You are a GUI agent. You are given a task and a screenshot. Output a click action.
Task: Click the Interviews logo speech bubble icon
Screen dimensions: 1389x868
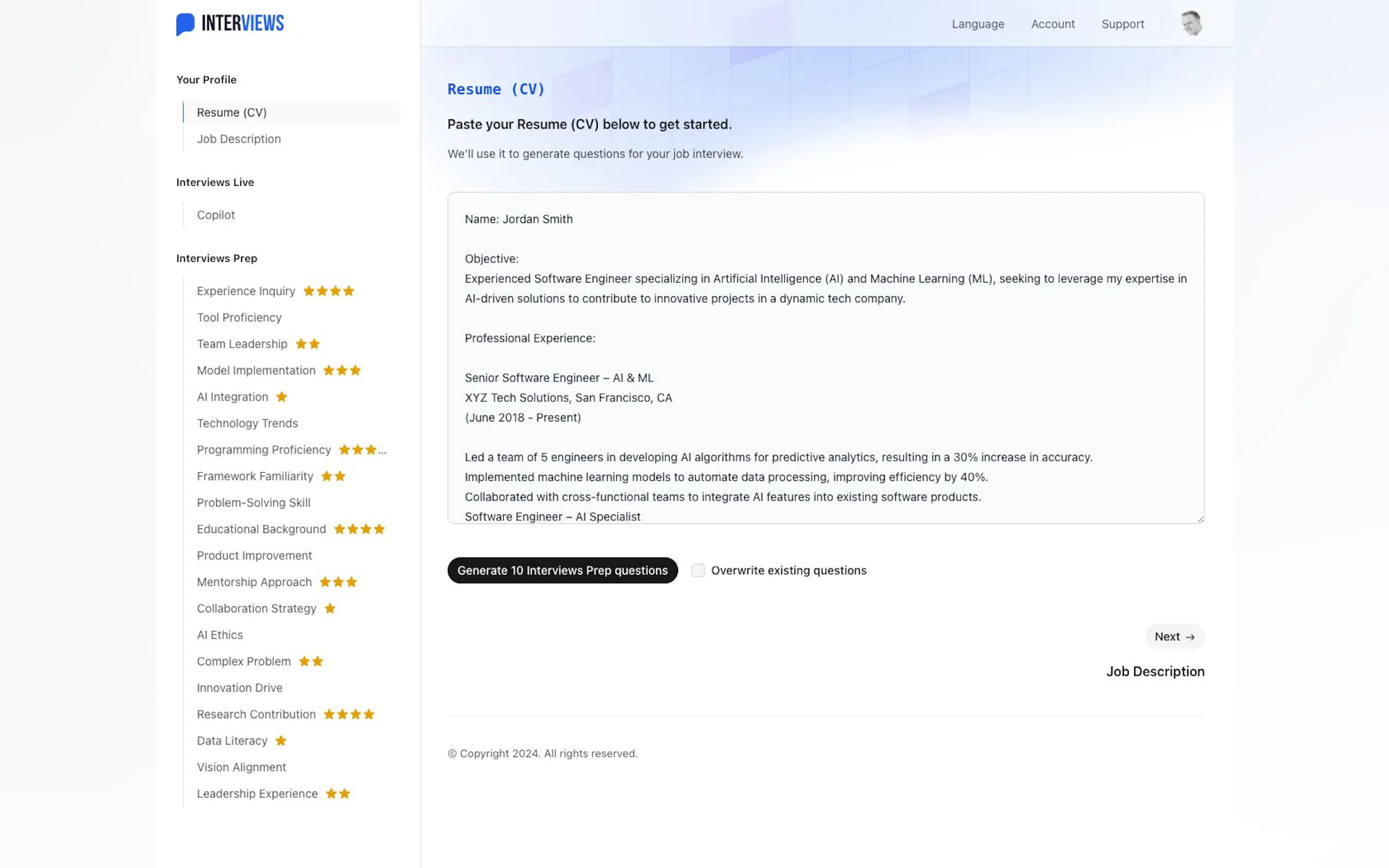click(185, 24)
